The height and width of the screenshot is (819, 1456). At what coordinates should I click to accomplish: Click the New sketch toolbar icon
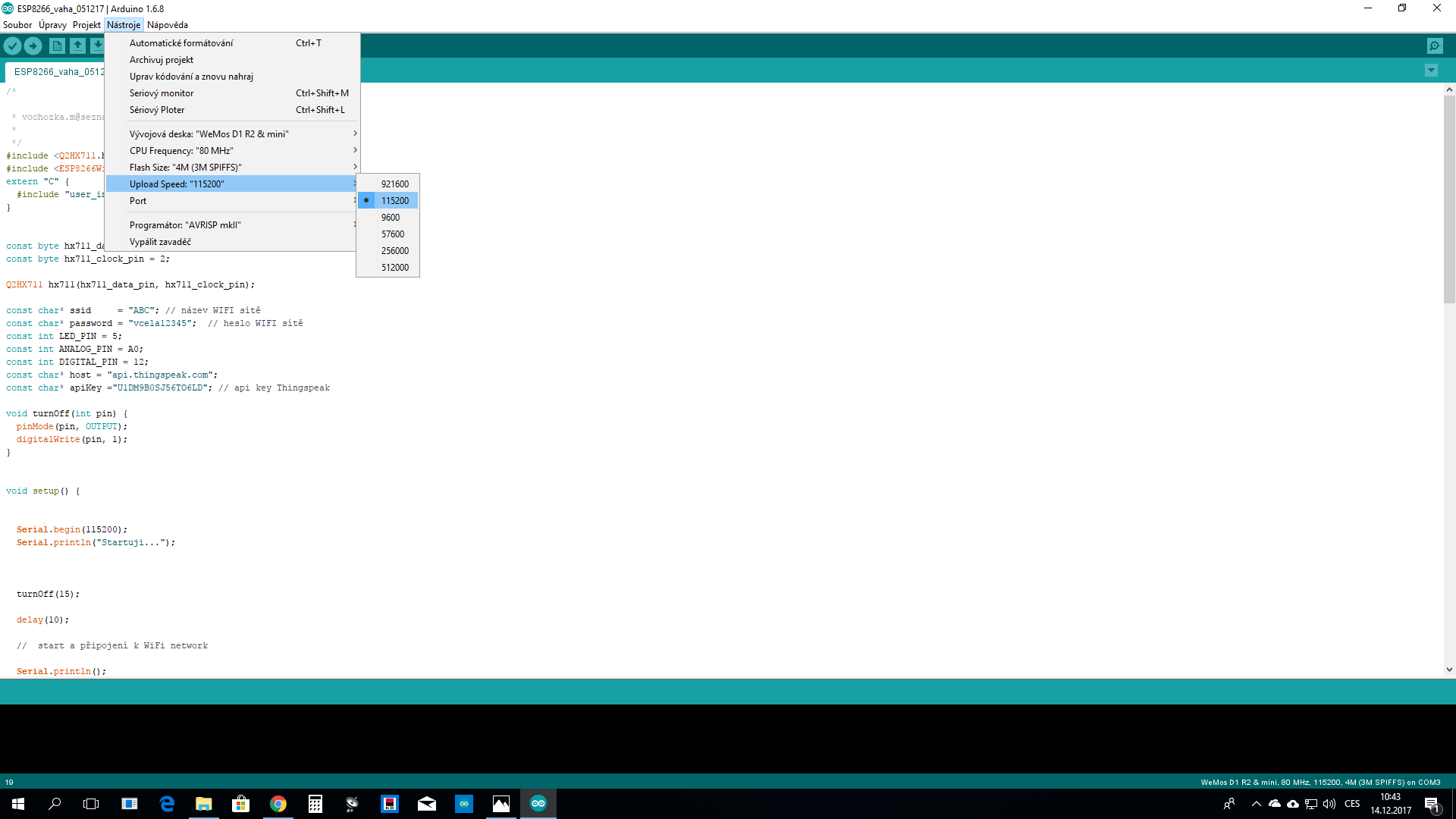point(57,46)
